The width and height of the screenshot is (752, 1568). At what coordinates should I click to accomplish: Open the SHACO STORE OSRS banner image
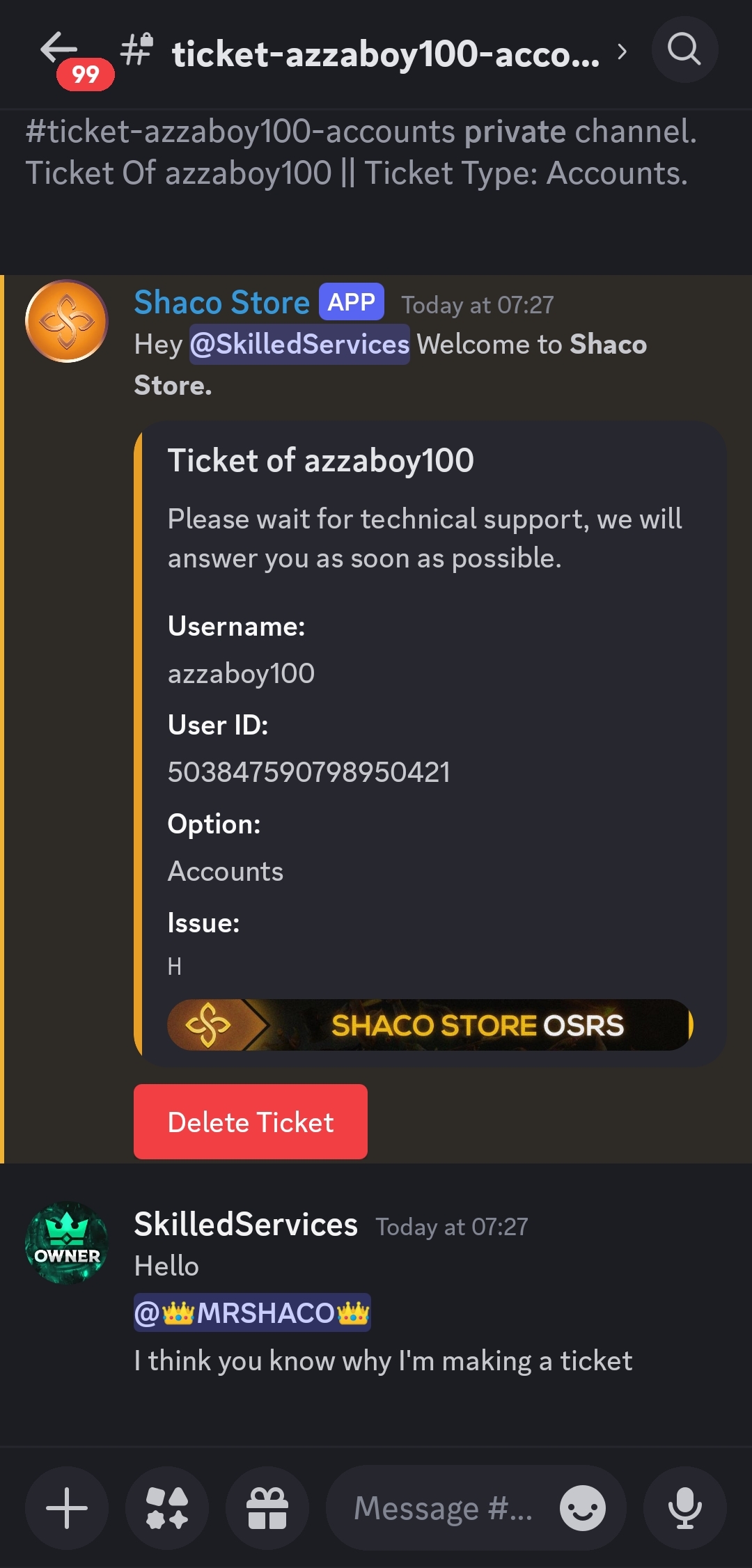[x=430, y=1025]
